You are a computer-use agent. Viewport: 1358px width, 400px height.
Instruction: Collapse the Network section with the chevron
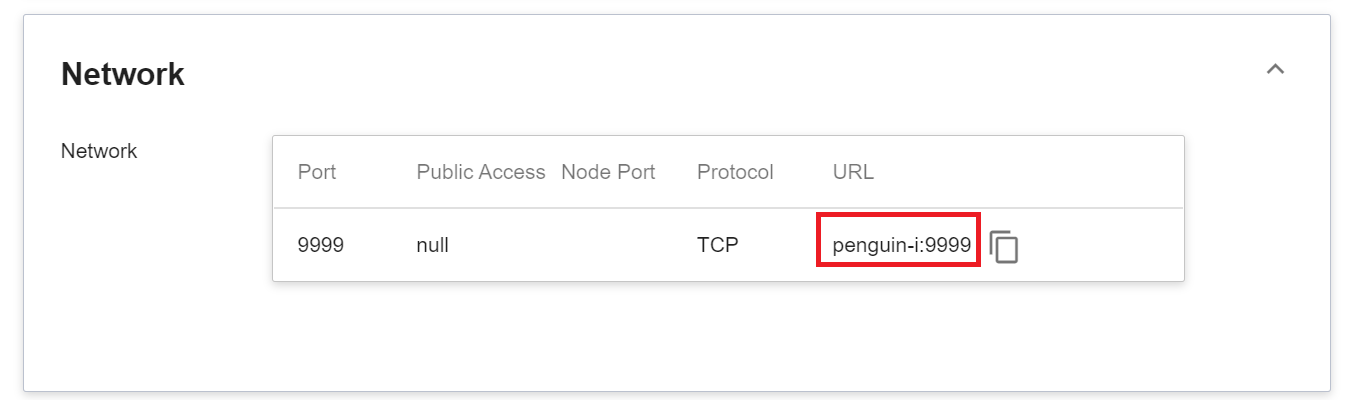(1275, 70)
